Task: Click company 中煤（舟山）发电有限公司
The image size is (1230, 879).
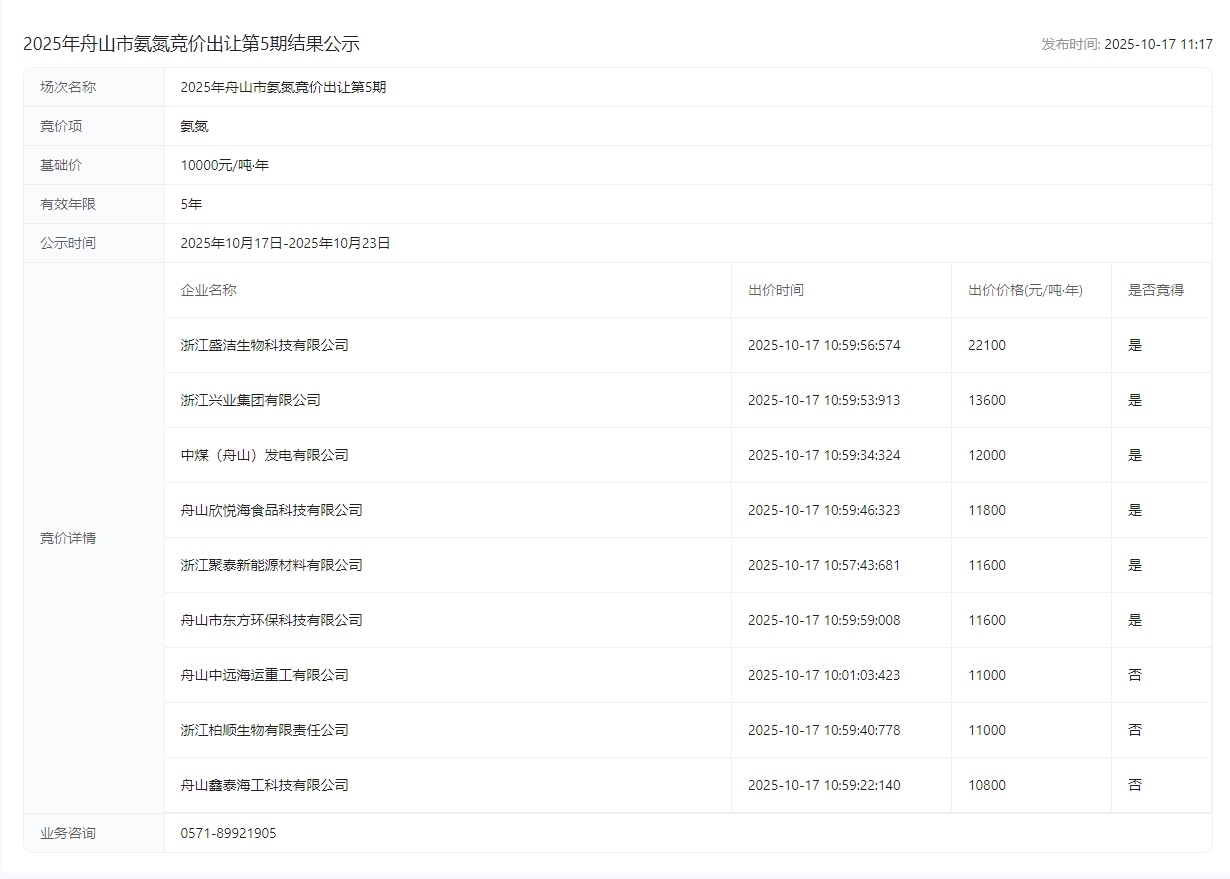Action: click(x=264, y=455)
